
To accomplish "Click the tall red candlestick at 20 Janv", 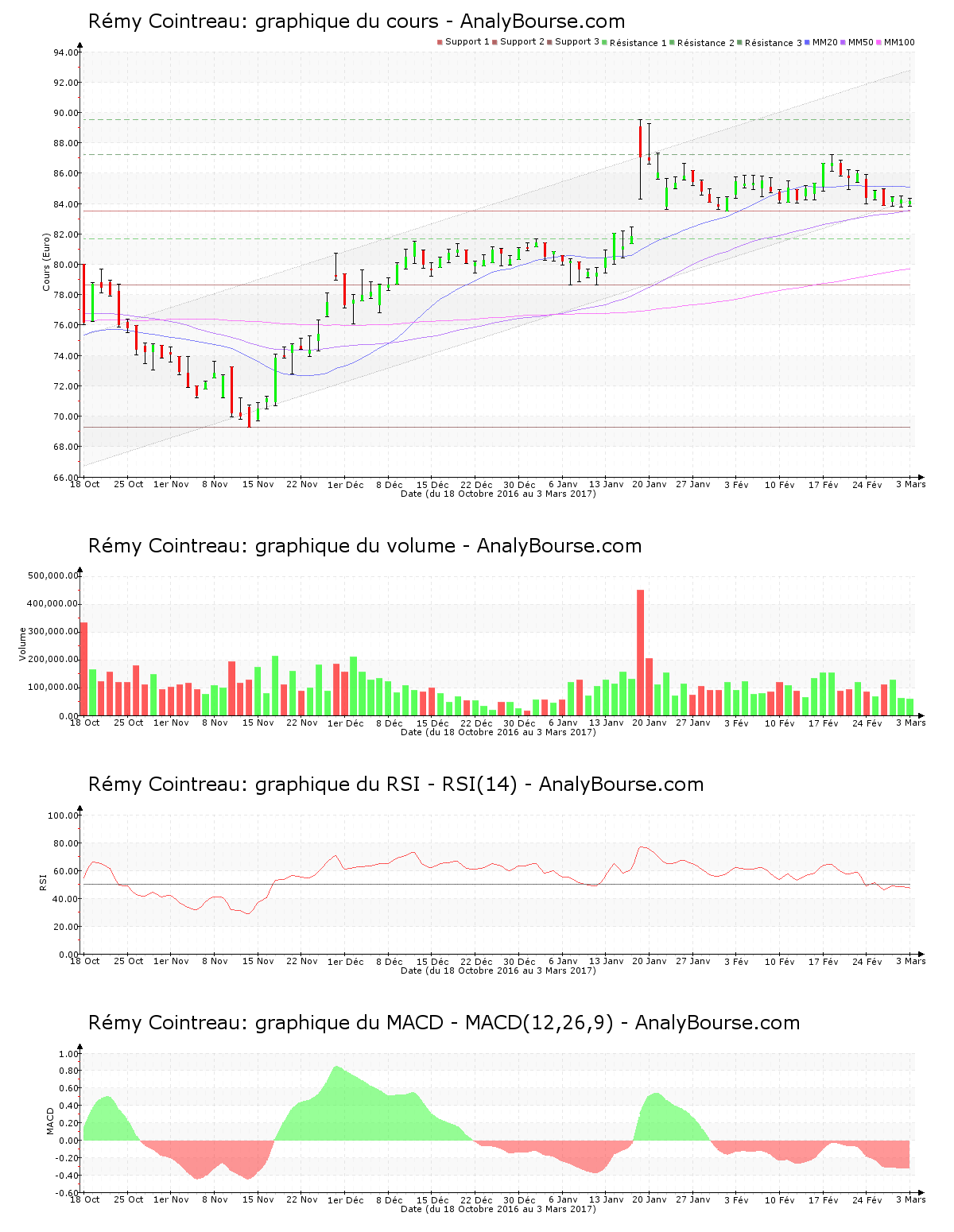I will (640, 141).
